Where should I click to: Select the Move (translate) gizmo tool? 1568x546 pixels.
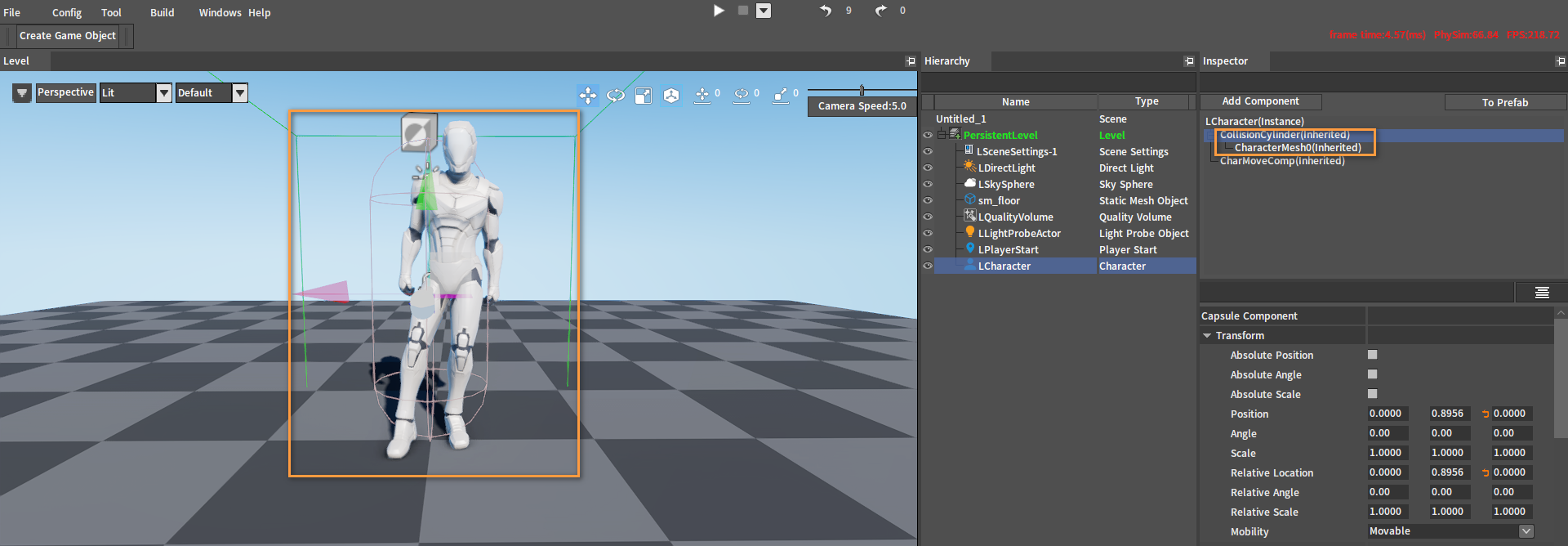click(588, 96)
